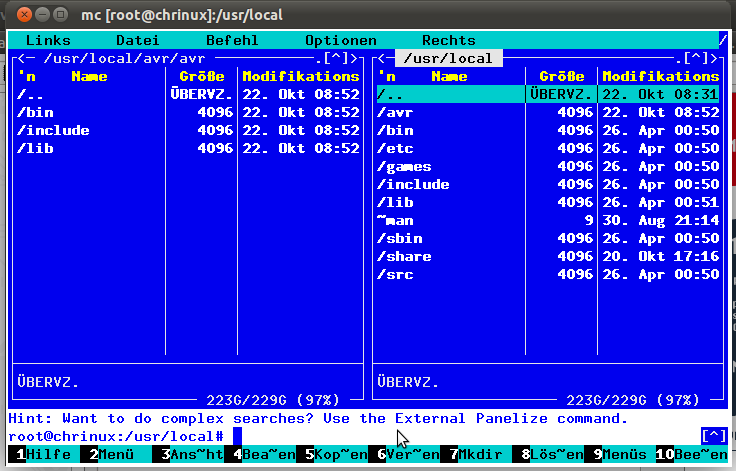Click /share date 20. Okt 17:16
This screenshot has width=738, height=473.
(x=661, y=257)
